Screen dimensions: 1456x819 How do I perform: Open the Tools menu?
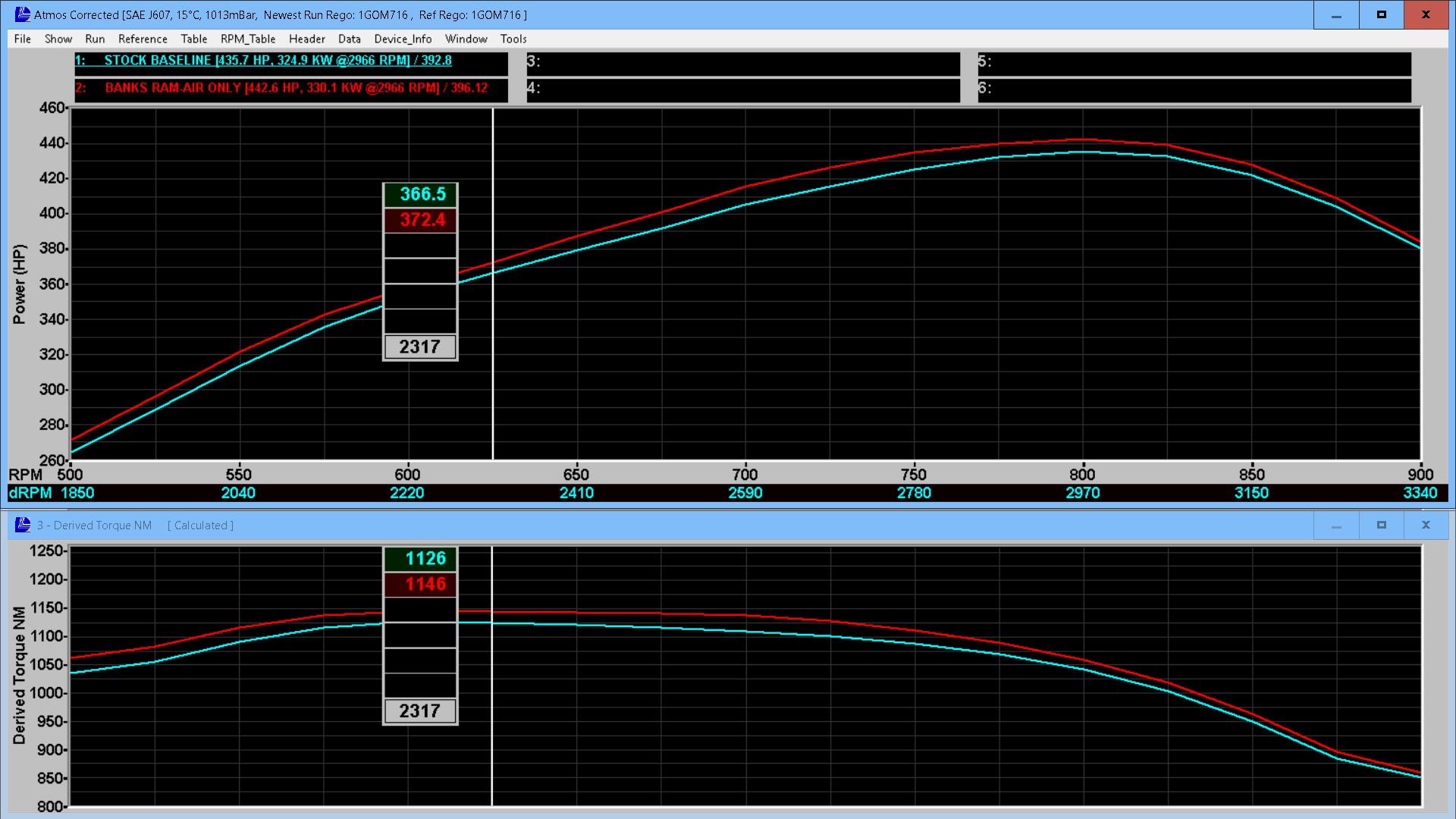[513, 39]
